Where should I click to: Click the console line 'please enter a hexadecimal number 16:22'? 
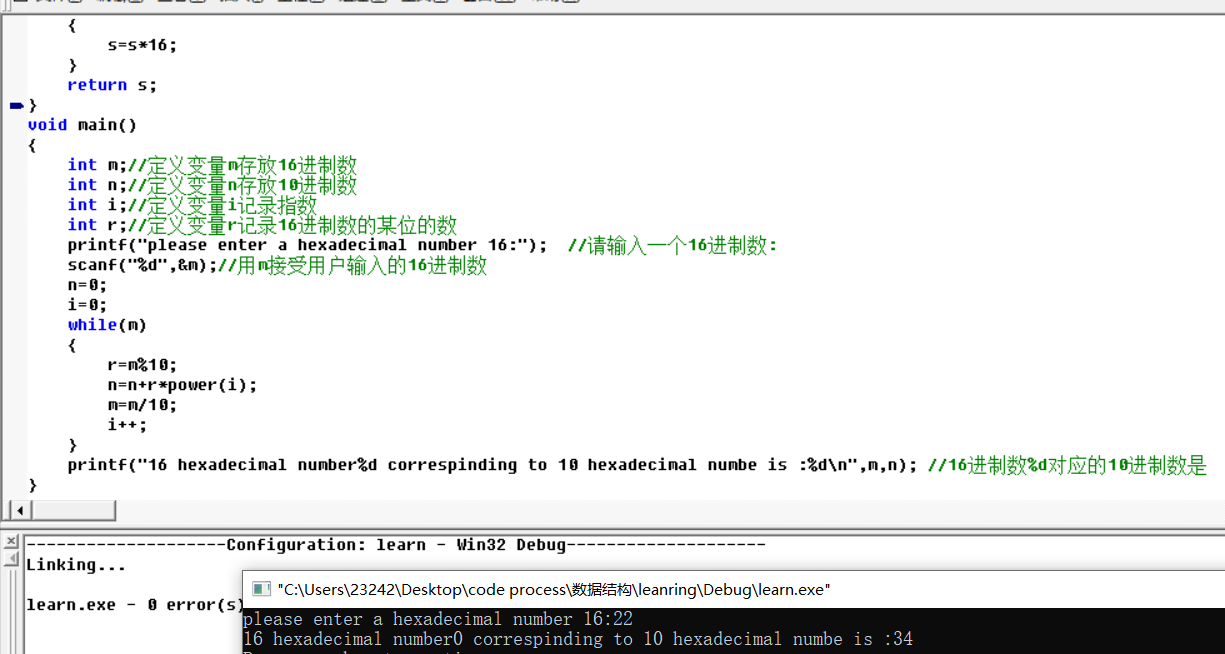(438, 619)
